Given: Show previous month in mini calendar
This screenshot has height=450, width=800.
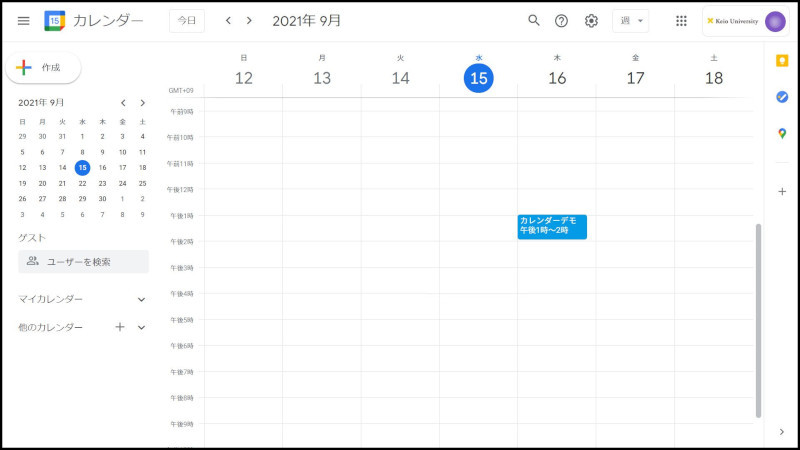Looking at the screenshot, I should (x=123, y=103).
